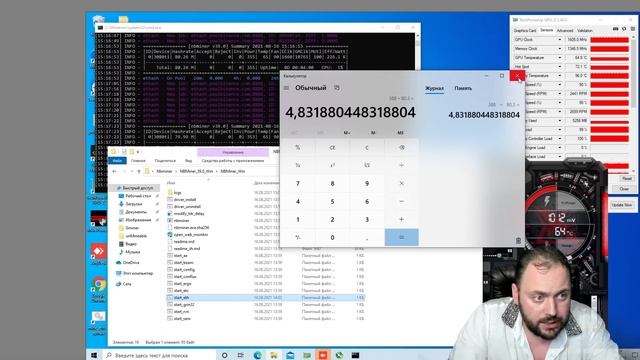Open the Главная ribbon tab in Explorer
640x360 pixels.
pos(138,161)
